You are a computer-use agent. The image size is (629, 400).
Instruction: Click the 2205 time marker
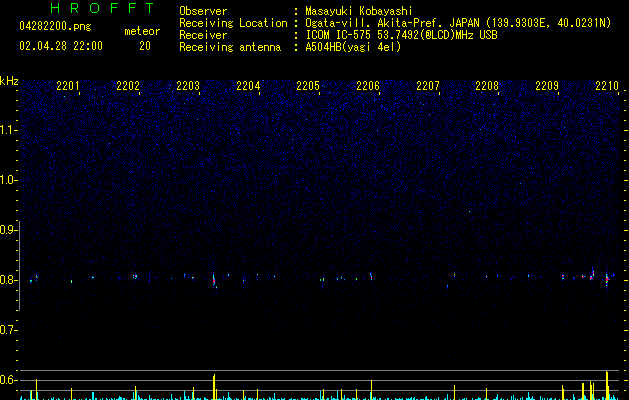308,85
